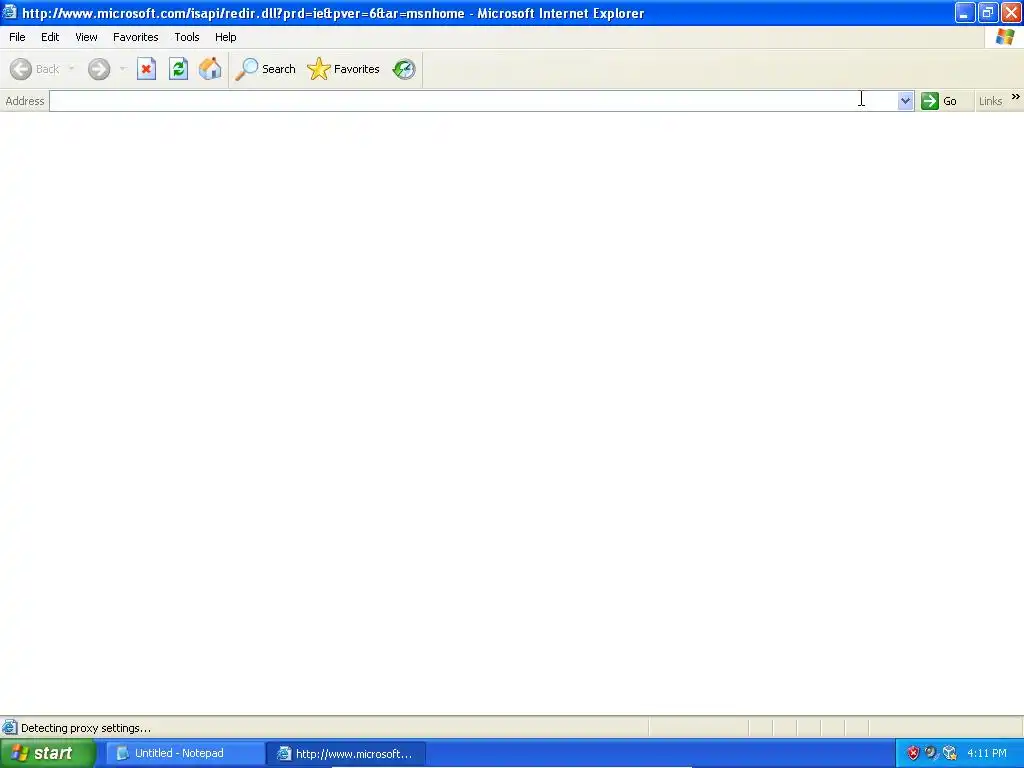1024x768 pixels.
Task: Stop page loading with red X icon
Action: 146,69
